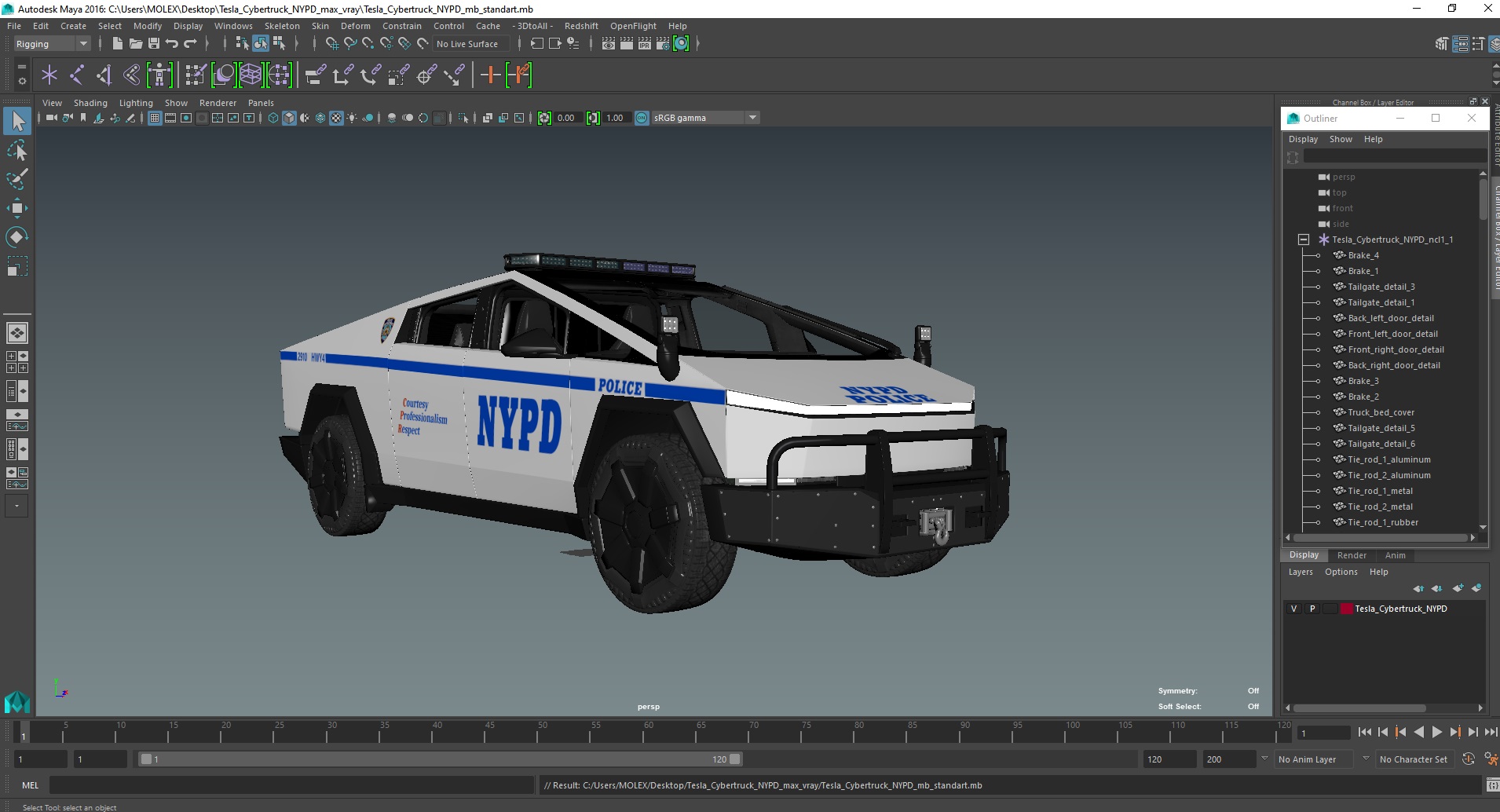Activate the Rotate tool in the toolbox
The height and width of the screenshot is (812, 1500).
17,237
